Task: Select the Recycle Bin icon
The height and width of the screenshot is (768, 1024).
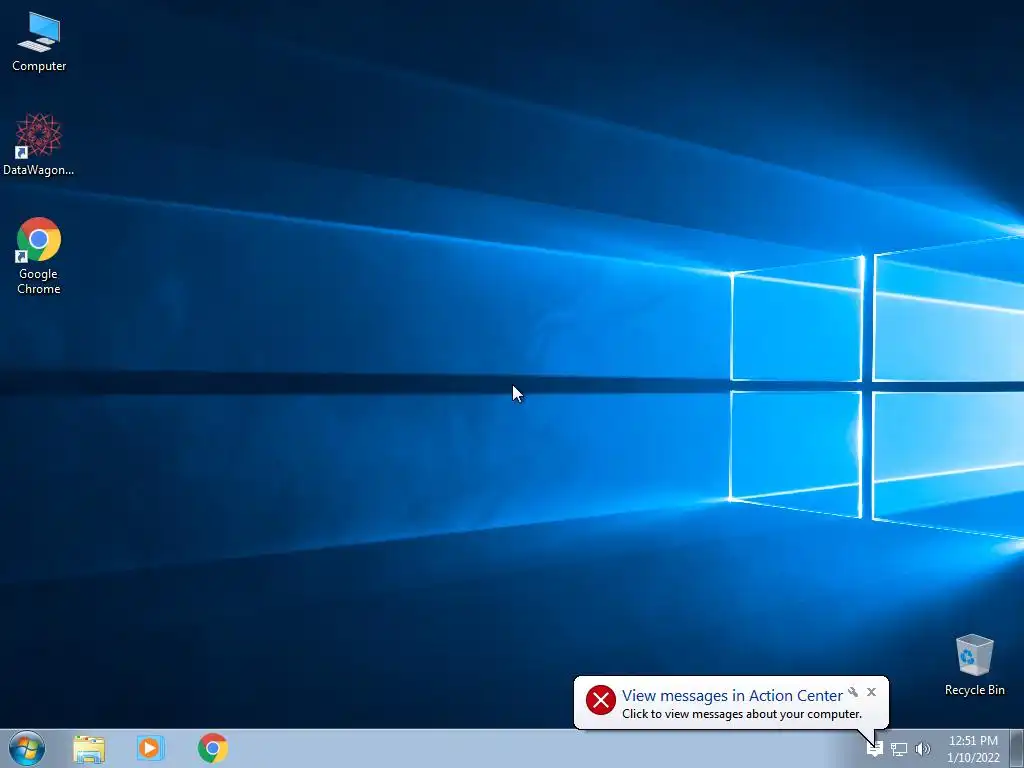Action: coord(974,665)
